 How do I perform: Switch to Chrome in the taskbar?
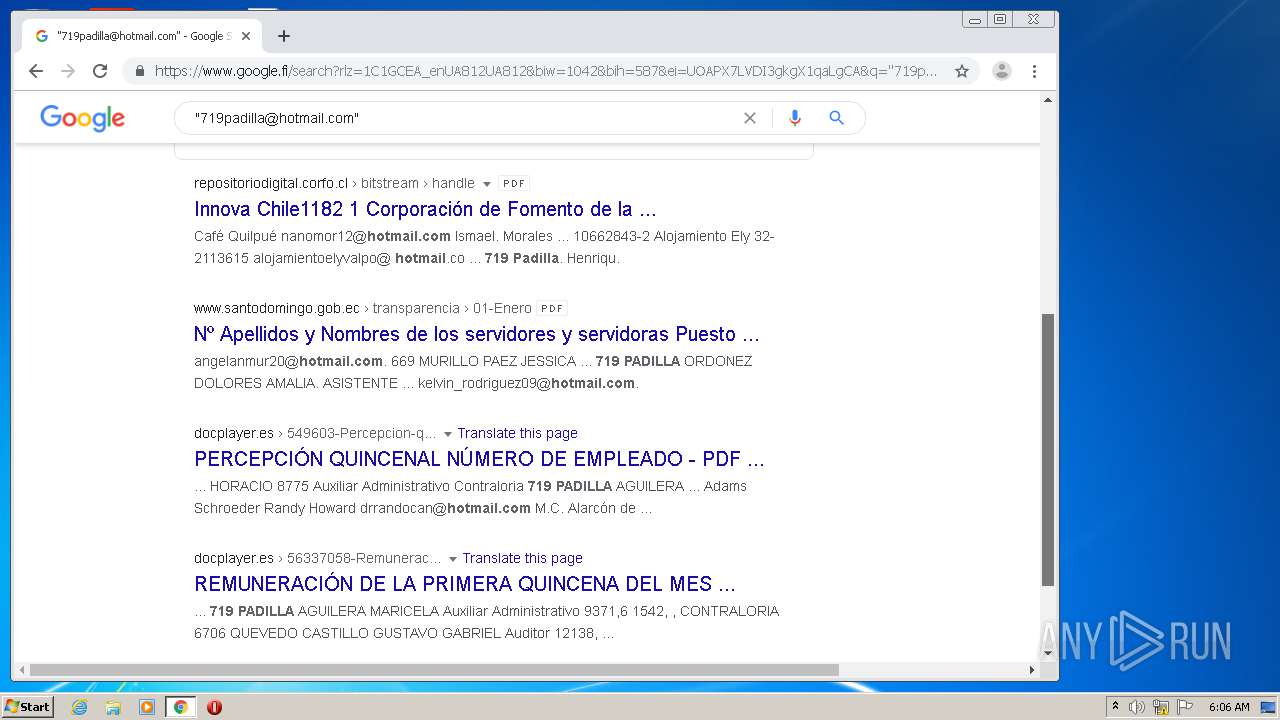click(x=181, y=707)
